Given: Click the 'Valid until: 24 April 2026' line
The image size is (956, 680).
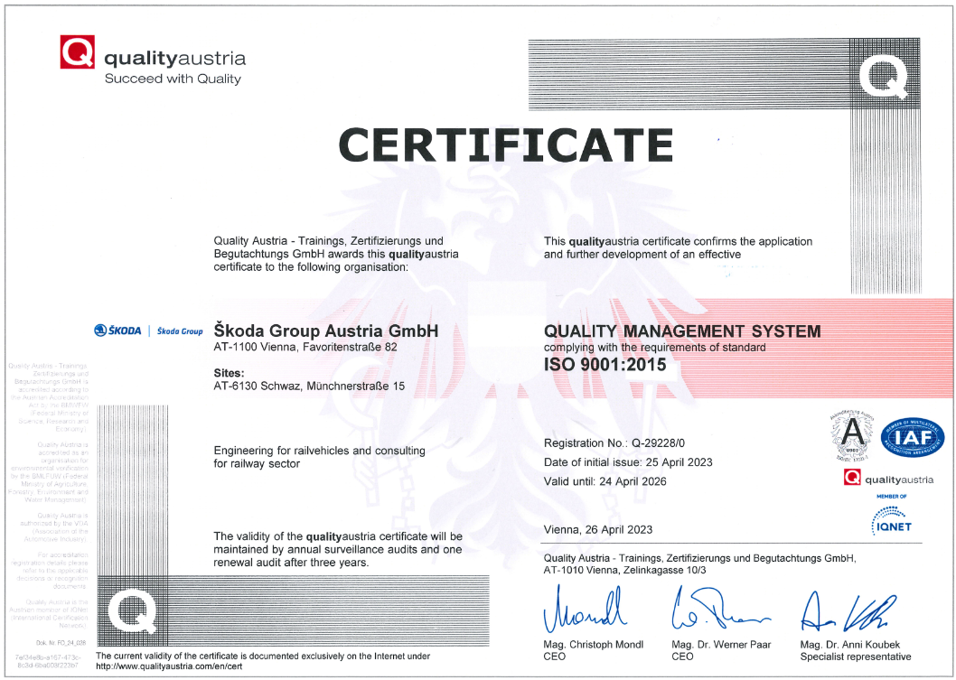Looking at the screenshot, I should pos(605,482).
